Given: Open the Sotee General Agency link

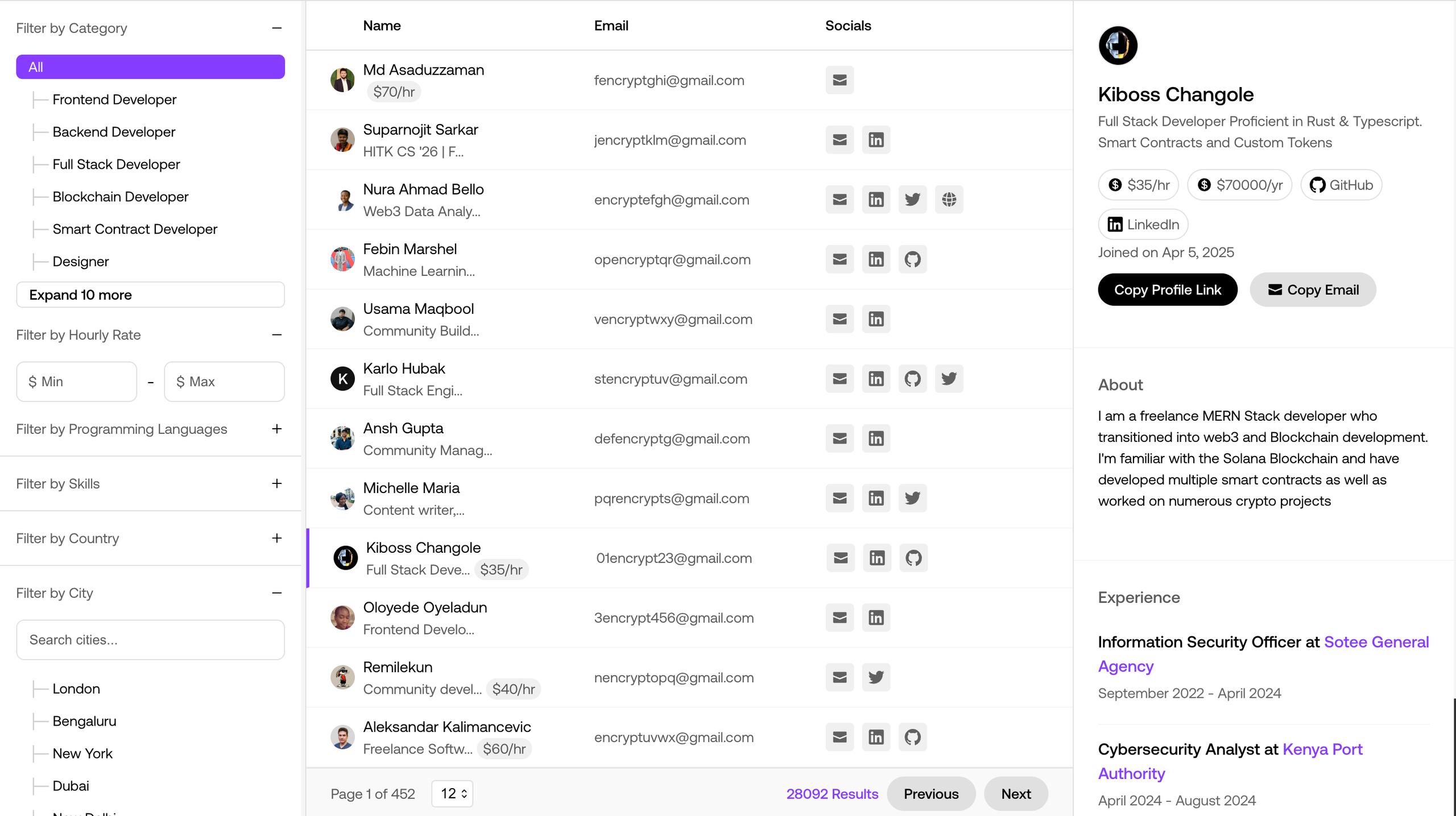Looking at the screenshot, I should [x=1376, y=642].
